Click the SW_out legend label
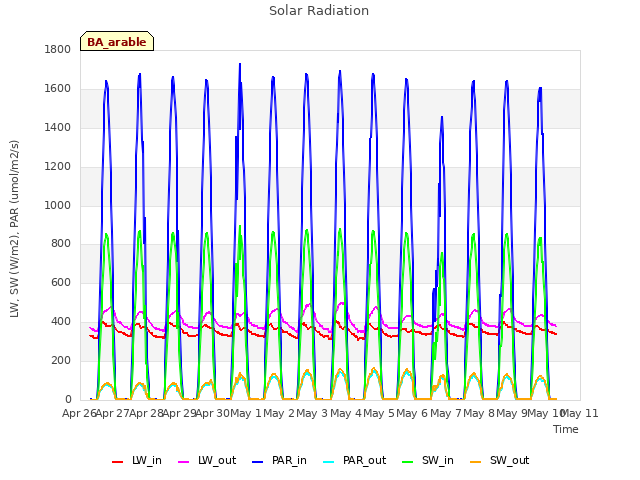 click(x=509, y=460)
